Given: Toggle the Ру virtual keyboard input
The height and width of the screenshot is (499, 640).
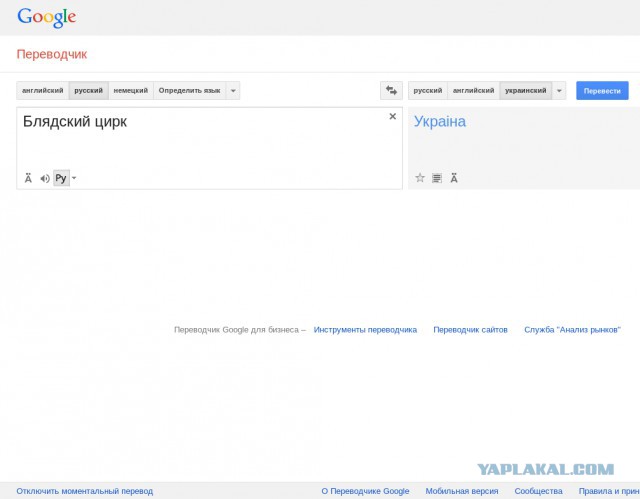Looking at the screenshot, I should point(61,178).
